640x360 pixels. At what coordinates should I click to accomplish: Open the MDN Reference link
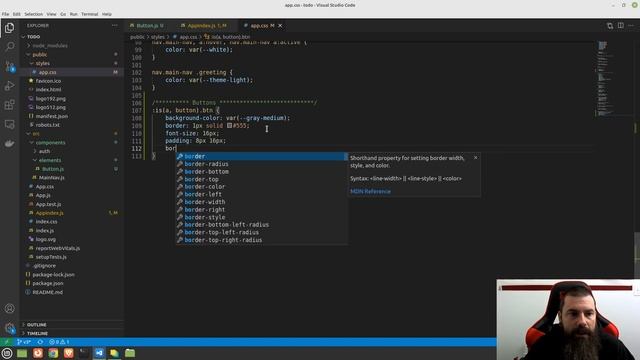(x=370, y=191)
